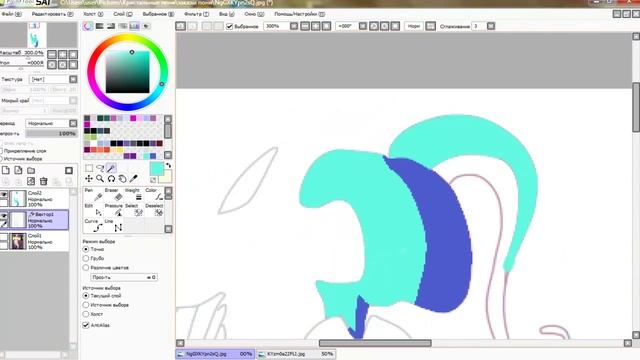Adjust the layer opacity 100% slider
This screenshot has height=360, width=640.
tap(51, 133)
